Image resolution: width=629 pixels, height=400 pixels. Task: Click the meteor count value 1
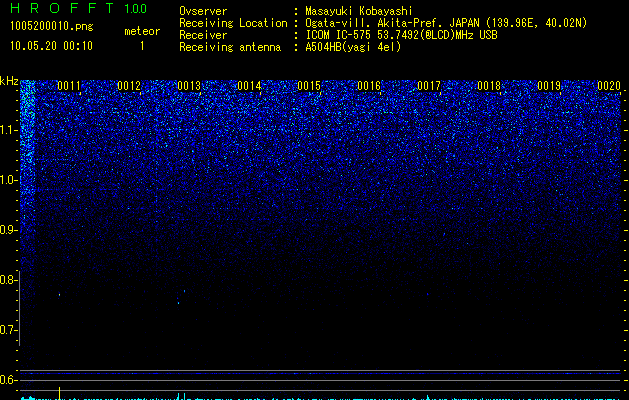tap(142, 46)
